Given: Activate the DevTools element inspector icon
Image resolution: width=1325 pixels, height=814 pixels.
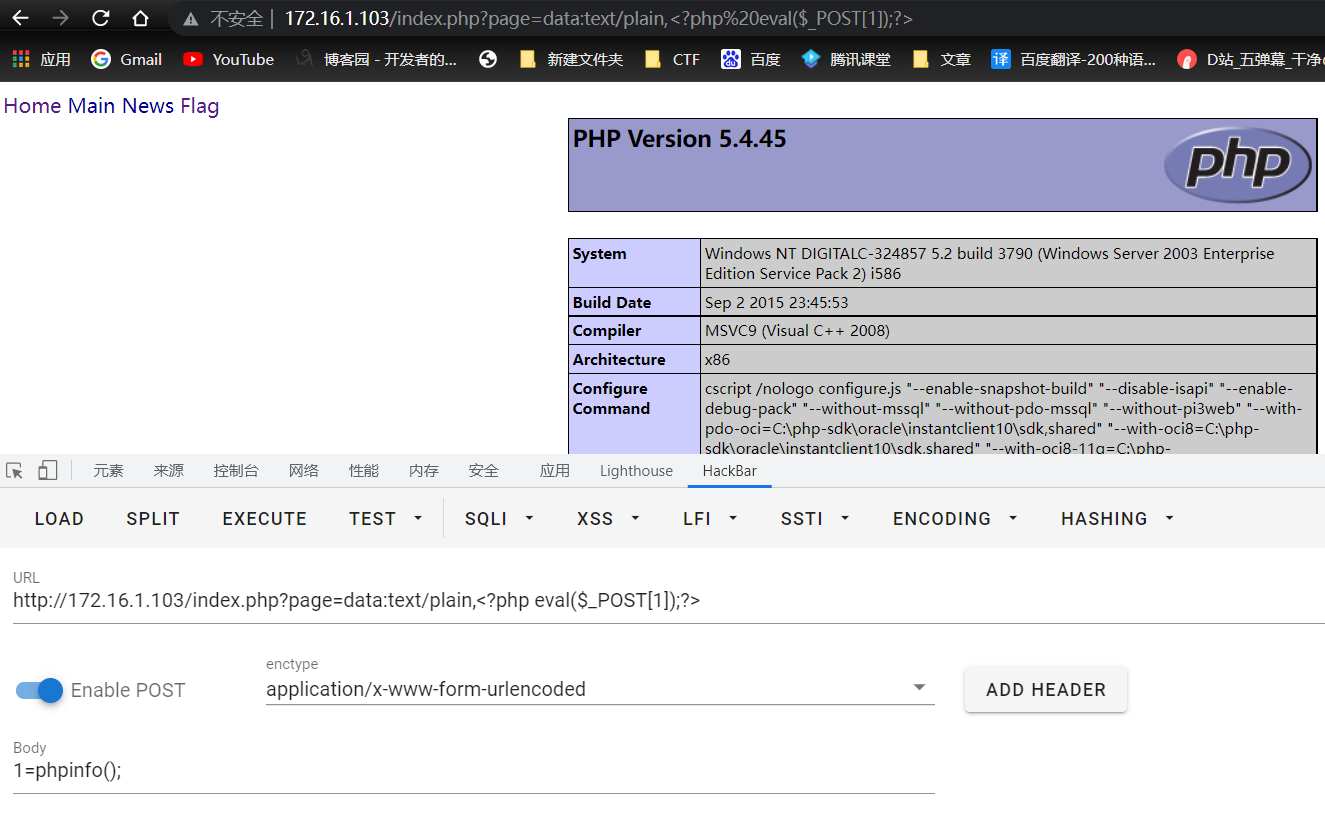Looking at the screenshot, I should 14,471.
